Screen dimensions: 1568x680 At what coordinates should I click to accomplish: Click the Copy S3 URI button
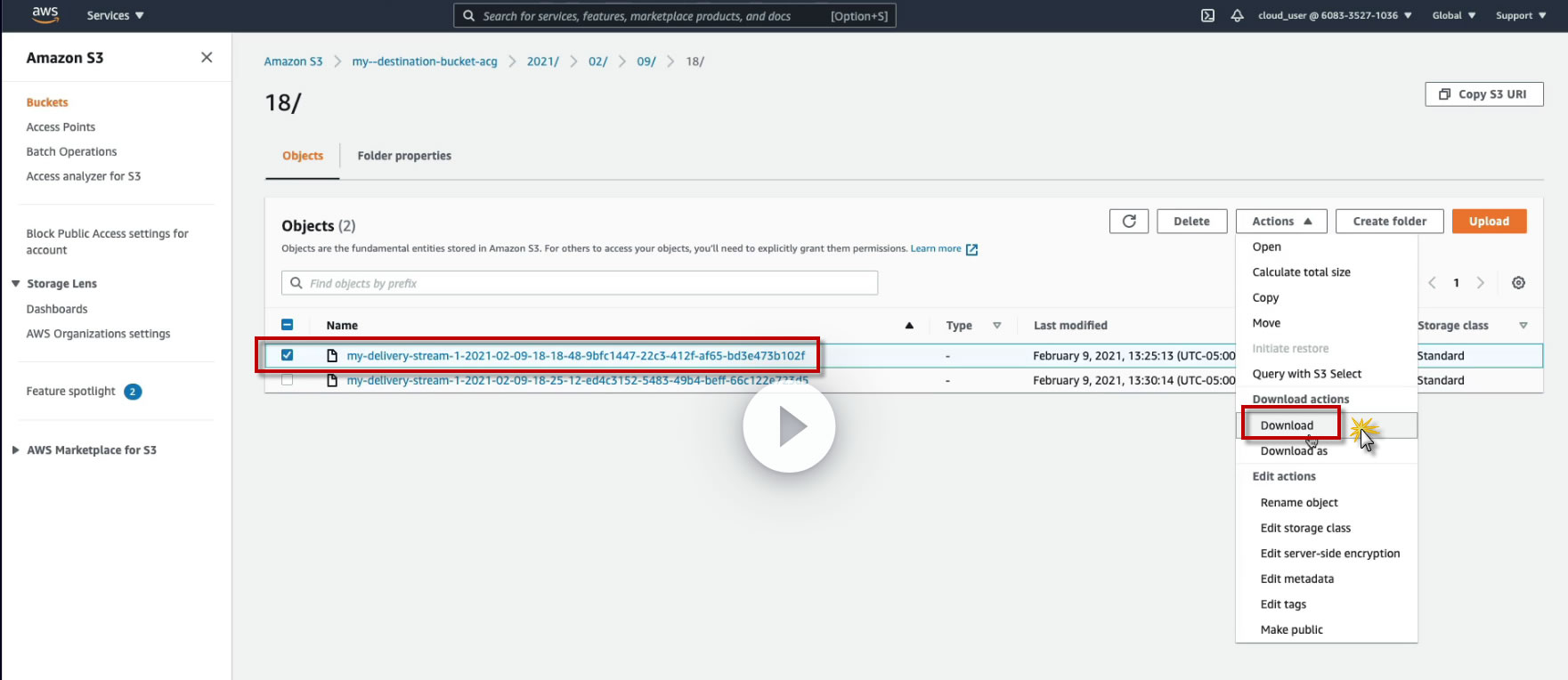[1483, 94]
